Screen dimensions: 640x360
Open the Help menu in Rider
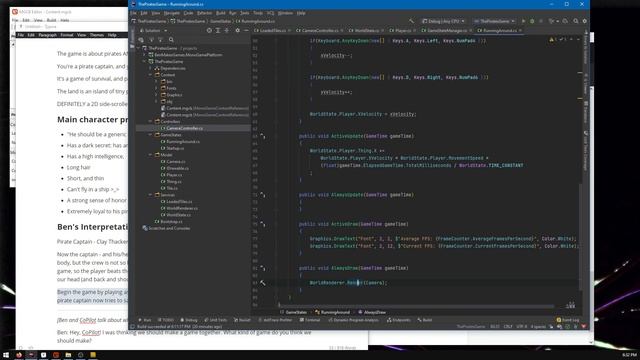(x=301, y=13)
